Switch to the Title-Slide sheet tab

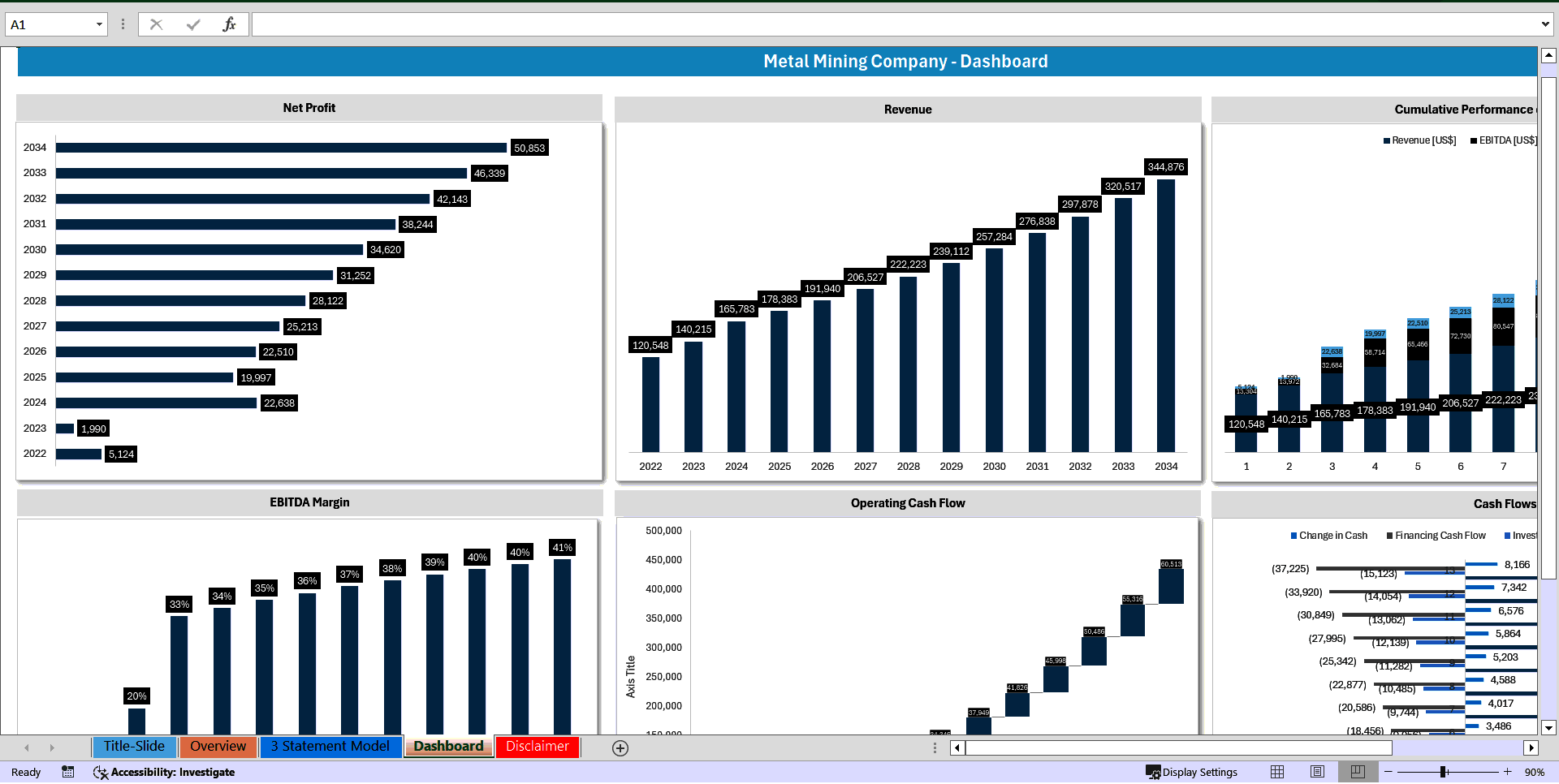[134, 747]
